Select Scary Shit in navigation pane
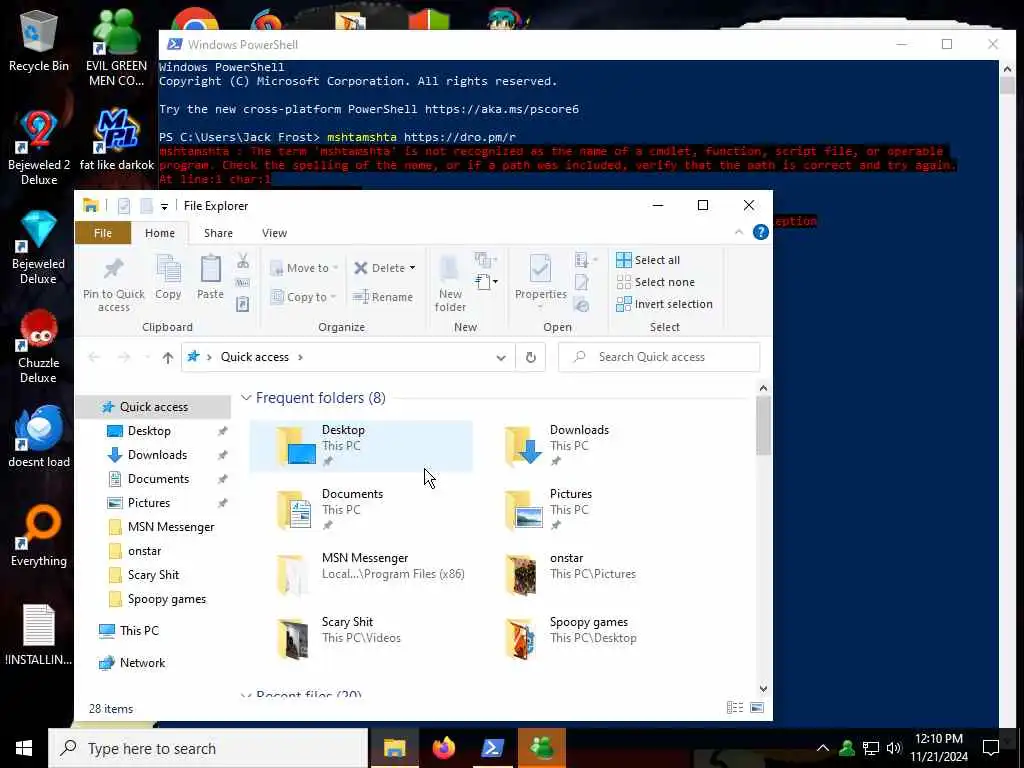Screen dimensions: 1024x768 click(x=153, y=575)
